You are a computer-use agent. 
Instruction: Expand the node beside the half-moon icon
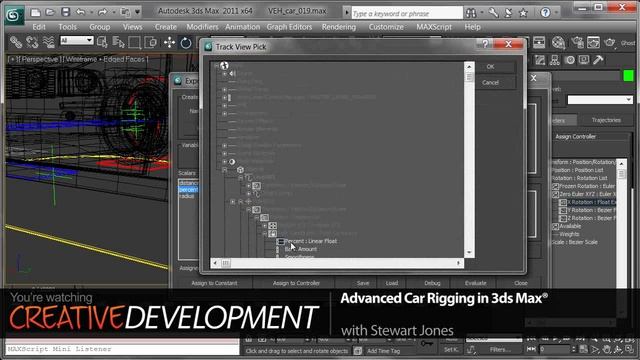224,162
